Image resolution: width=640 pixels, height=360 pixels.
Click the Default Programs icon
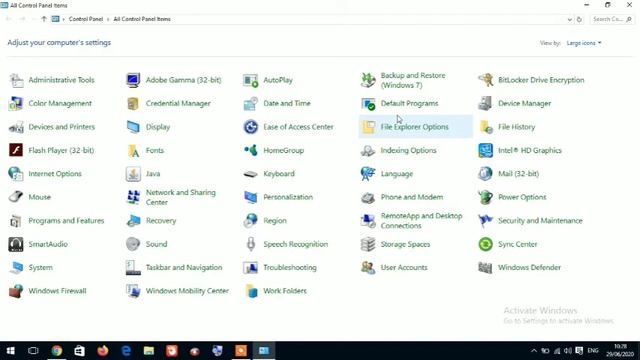368,104
